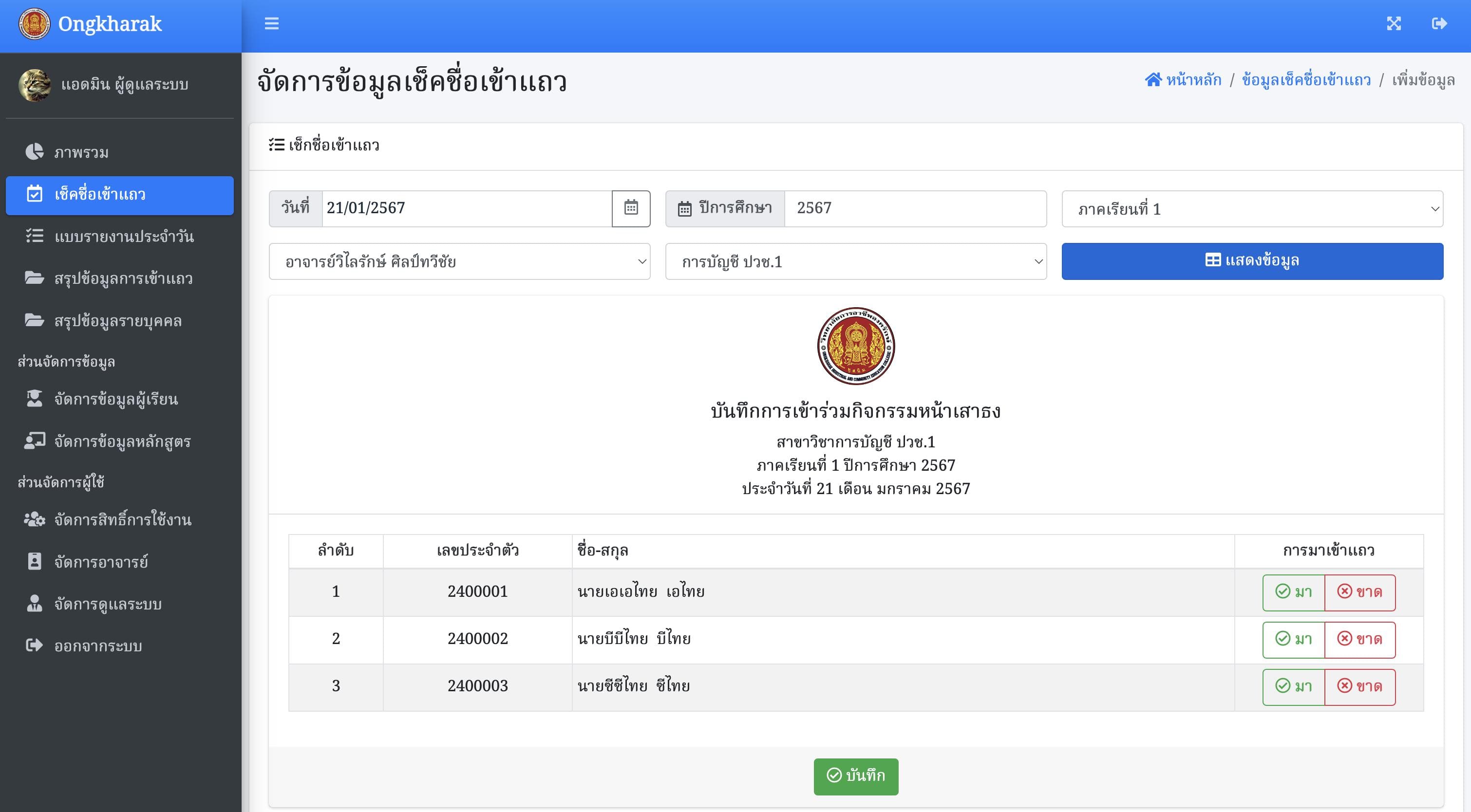Click the เช็คชื่อเข้าแถว calendar check icon

[x=34, y=193]
